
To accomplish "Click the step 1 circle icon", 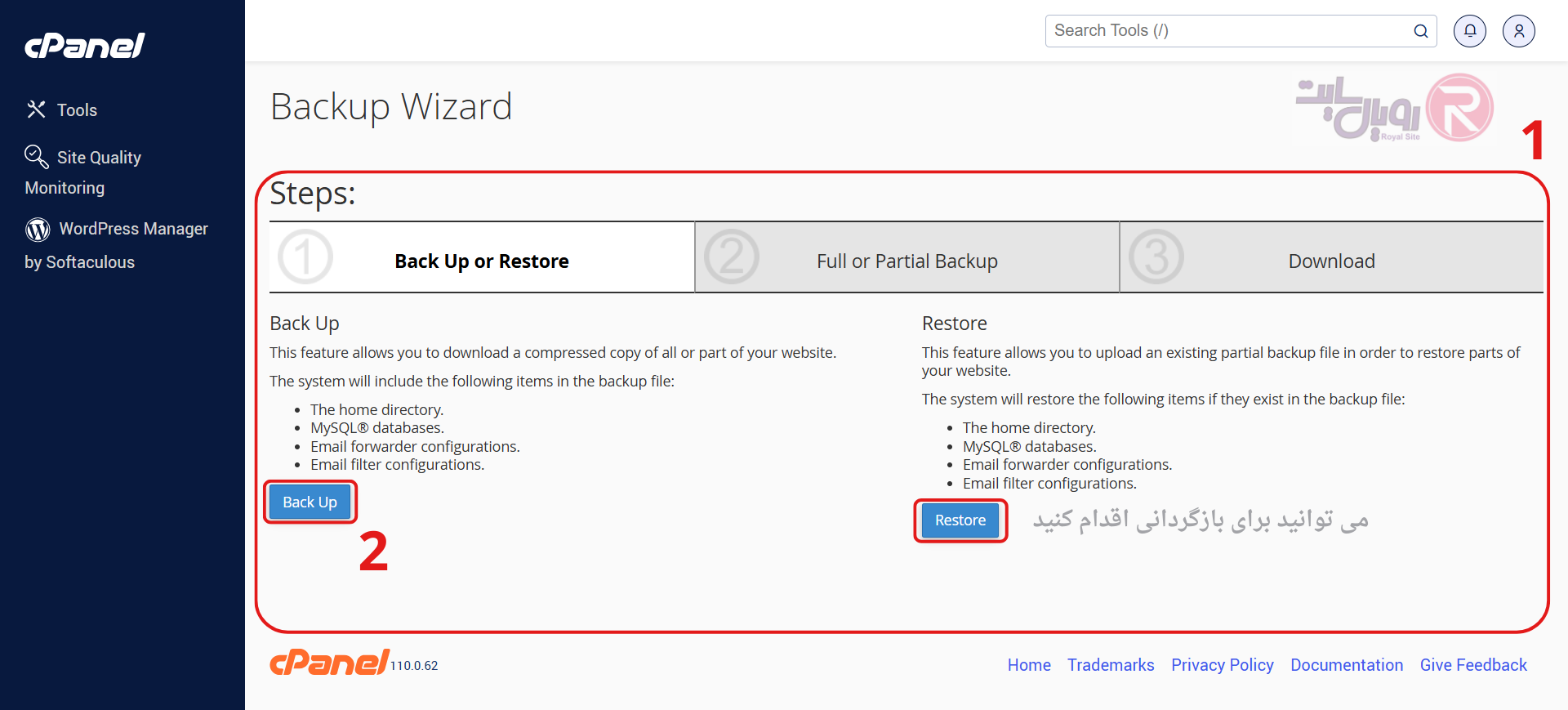I will point(305,257).
